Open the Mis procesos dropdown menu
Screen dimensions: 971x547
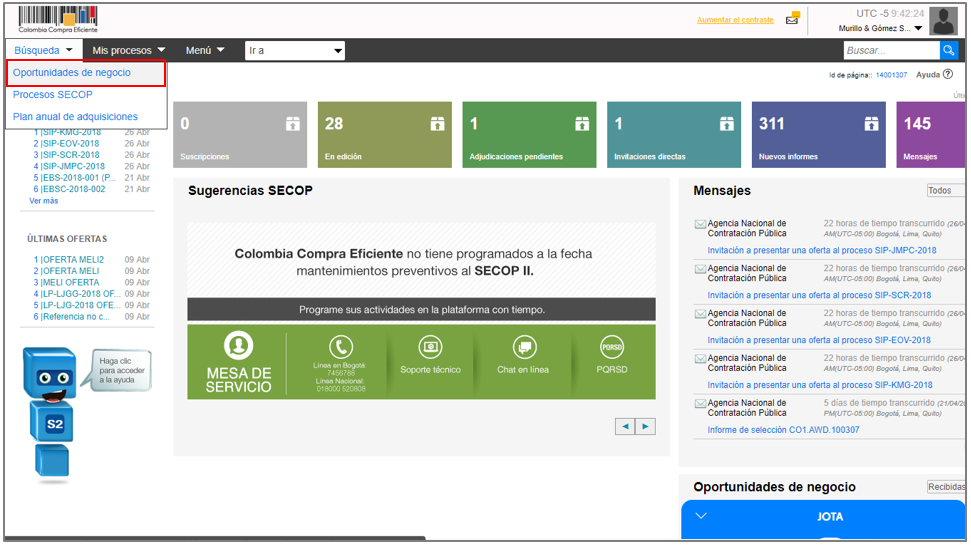point(128,50)
